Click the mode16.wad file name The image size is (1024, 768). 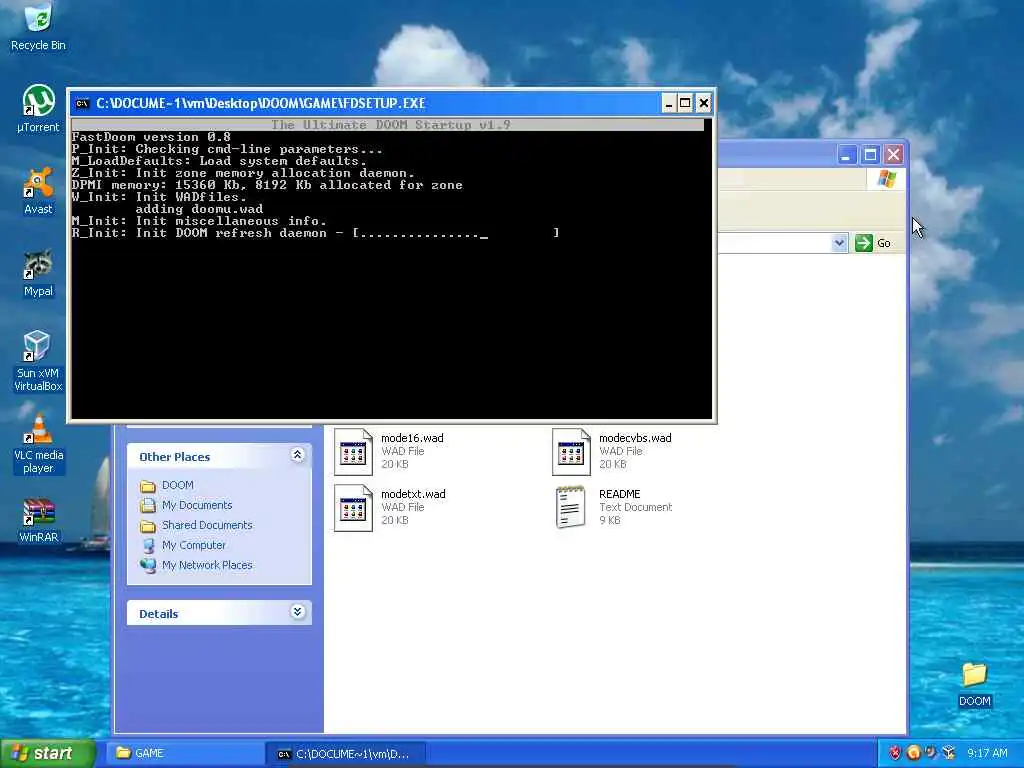coord(412,438)
